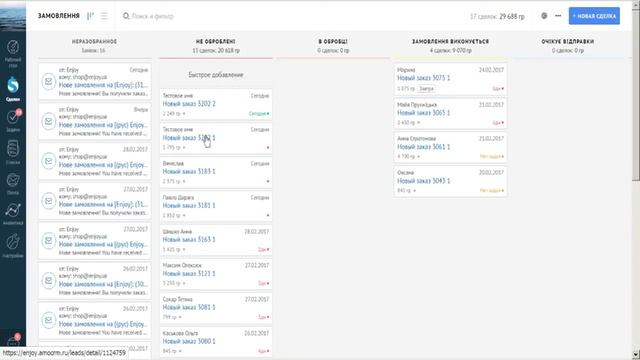Viewport: 640px width, 360px height.
Task: Switch to pipeline board view icon
Action: [90, 16]
